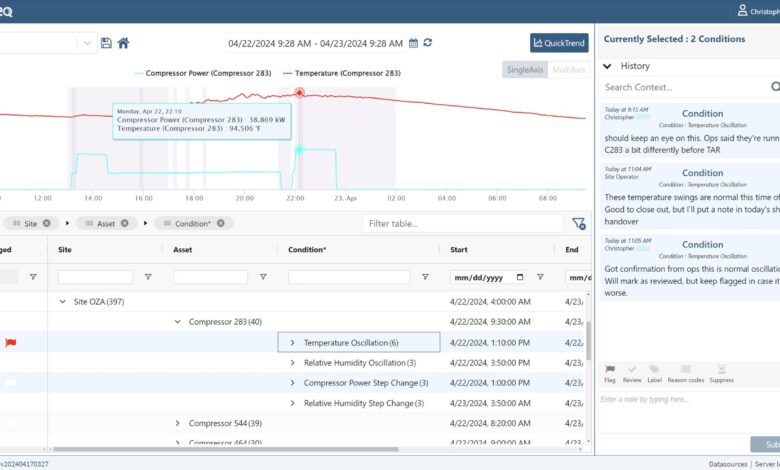The height and width of the screenshot is (470, 780).
Task: Expand the Compressor 544 (39) group
Action: (178, 423)
